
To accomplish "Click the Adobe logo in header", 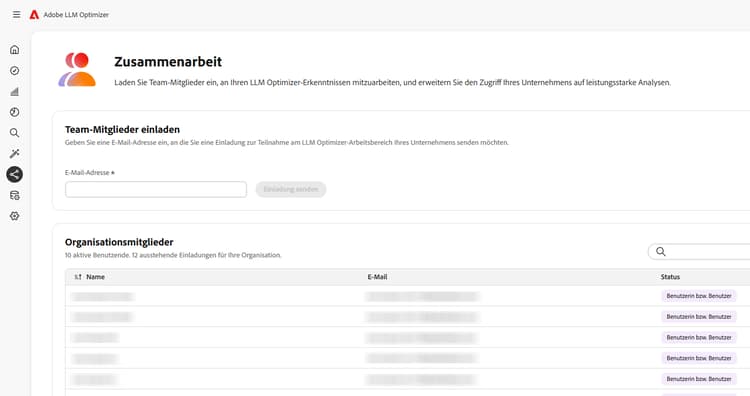I will coord(34,15).
